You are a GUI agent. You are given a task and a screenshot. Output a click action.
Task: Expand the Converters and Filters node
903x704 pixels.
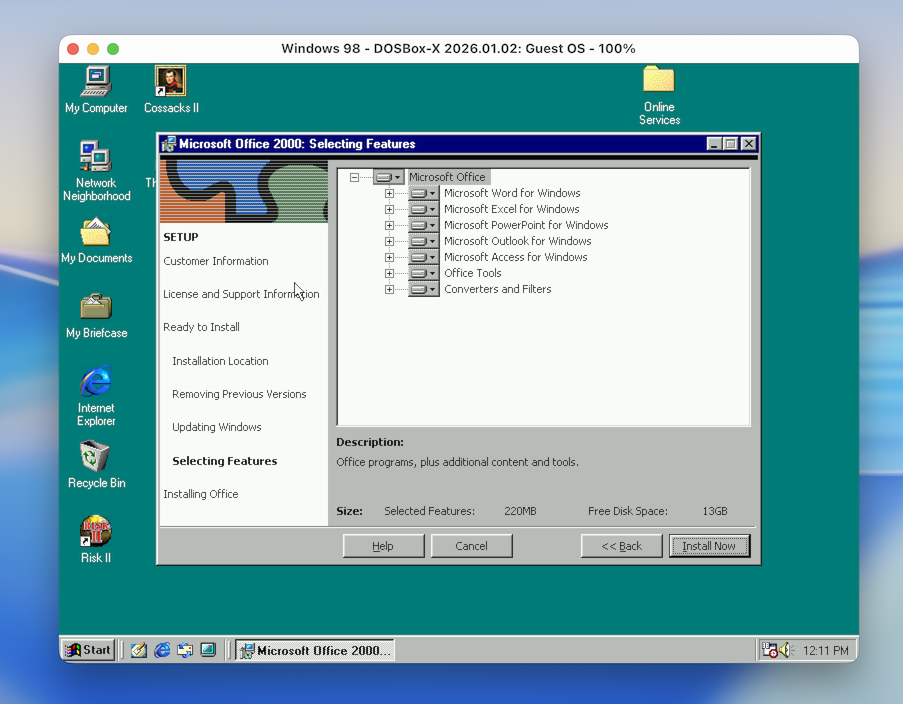point(389,290)
